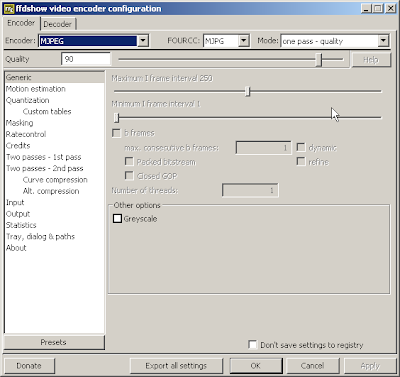
Task: Select Two passes - 2nd pass
Action: [54, 168]
